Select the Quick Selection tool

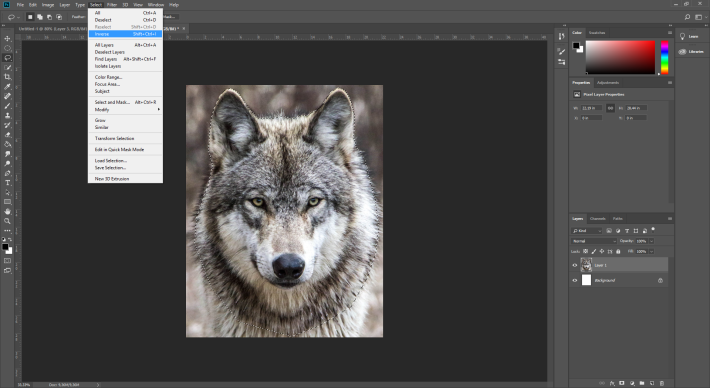7,67
